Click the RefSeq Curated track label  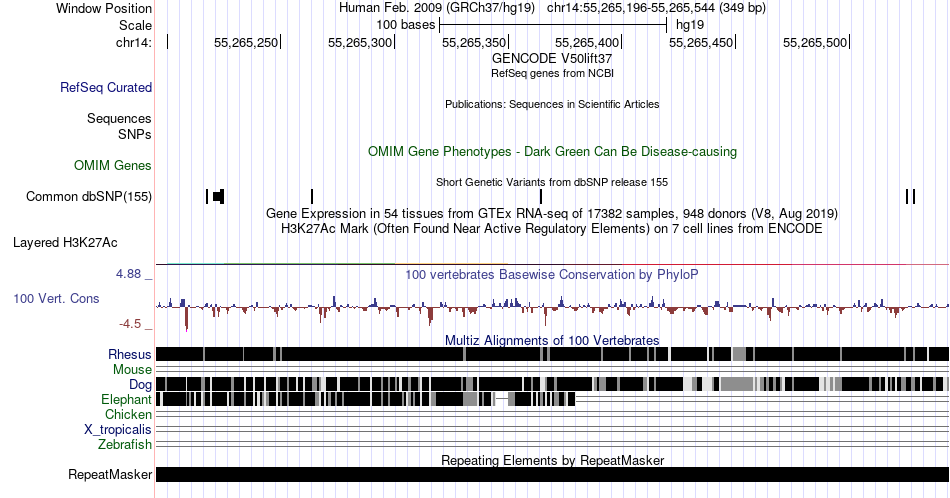point(105,87)
